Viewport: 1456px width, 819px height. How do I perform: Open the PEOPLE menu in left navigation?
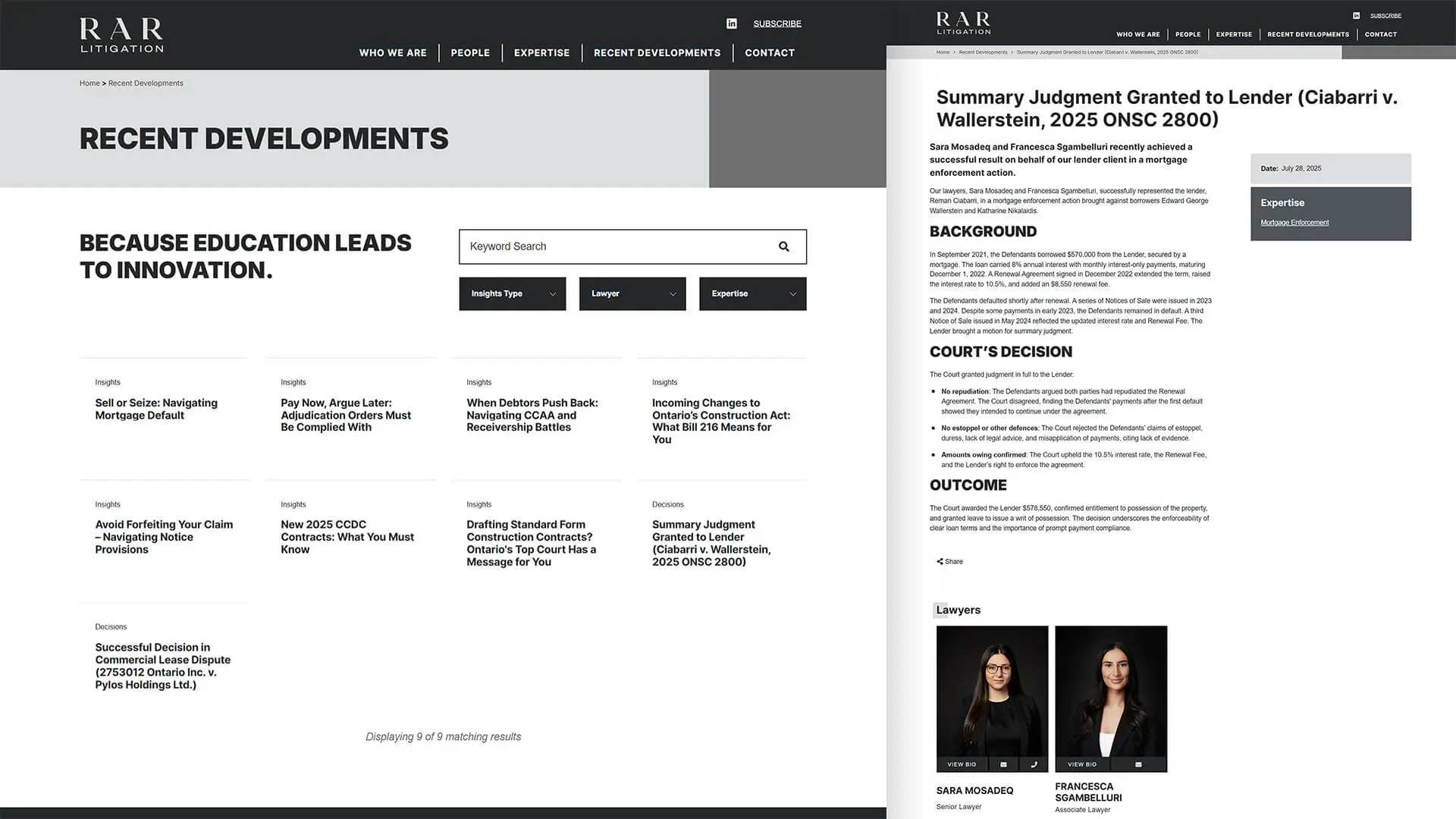point(470,53)
